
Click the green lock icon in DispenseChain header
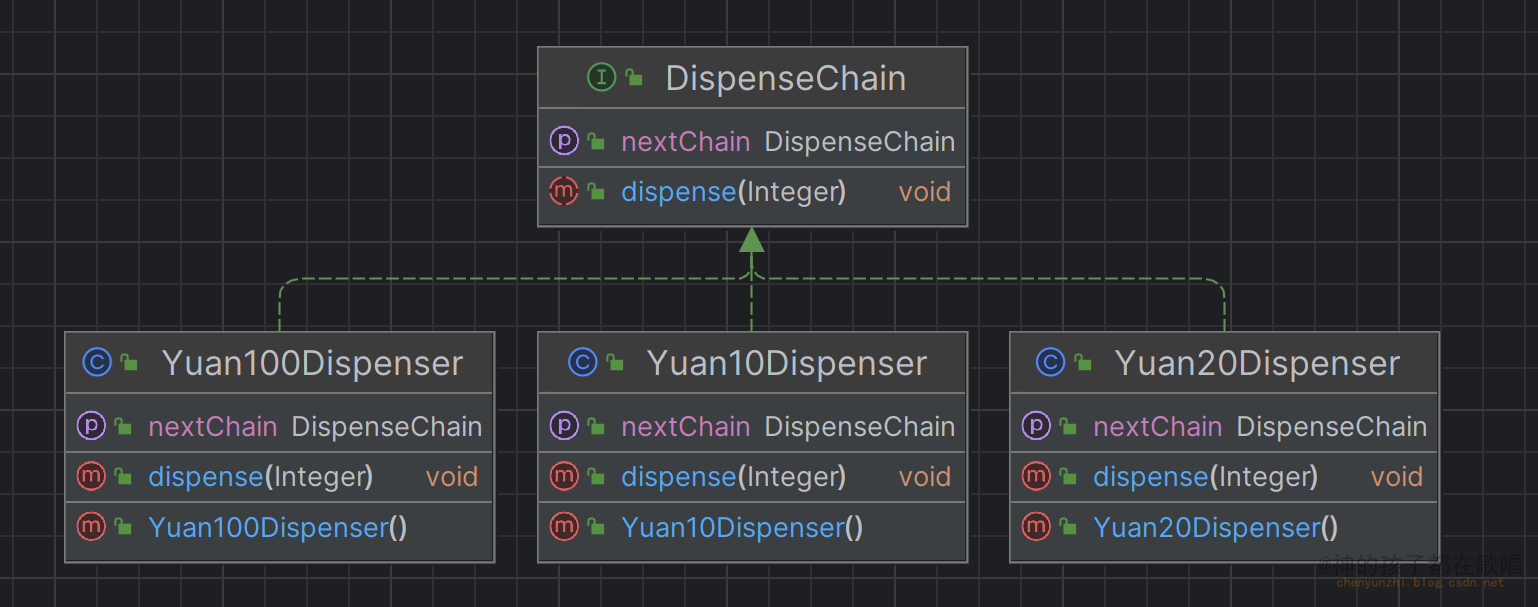click(633, 77)
